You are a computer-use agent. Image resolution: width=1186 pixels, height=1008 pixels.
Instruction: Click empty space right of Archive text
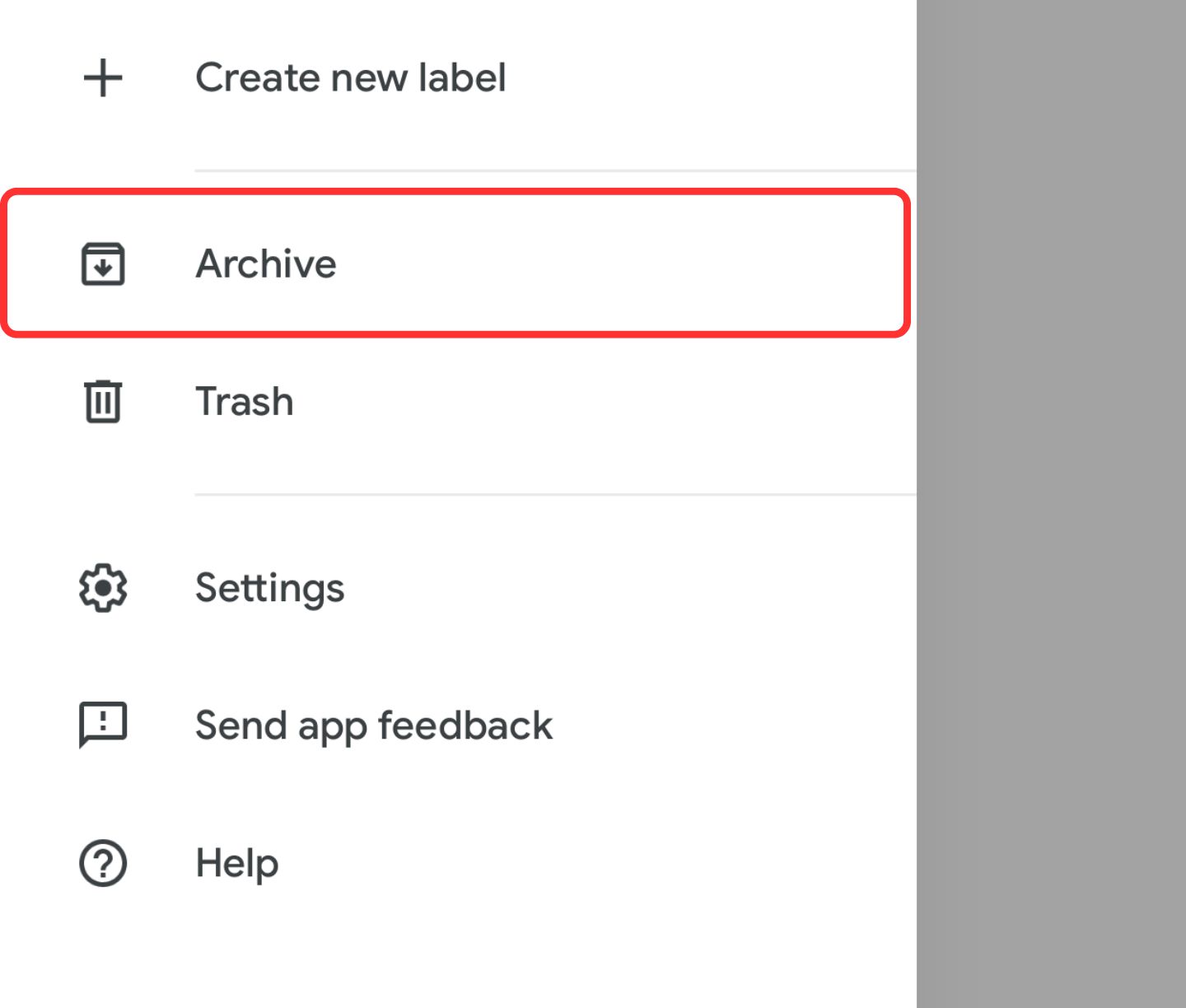tap(618, 264)
